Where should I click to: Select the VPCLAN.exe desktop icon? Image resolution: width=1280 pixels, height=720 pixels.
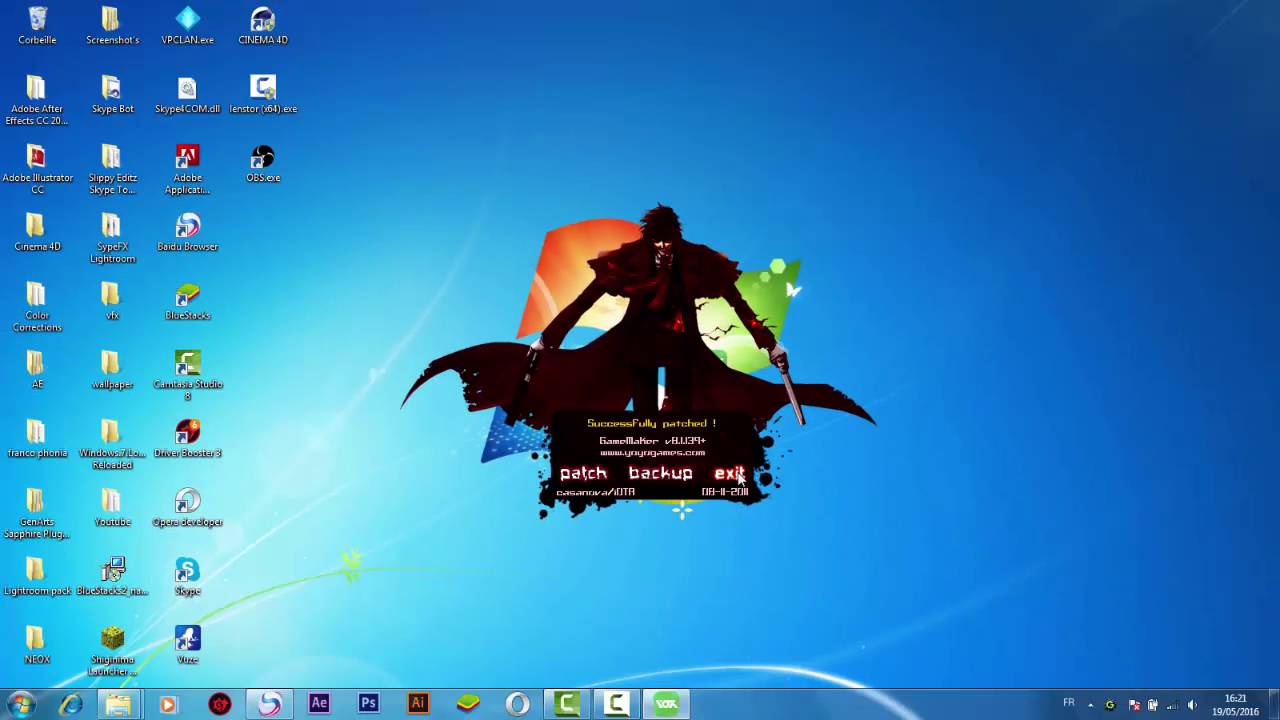point(187,27)
